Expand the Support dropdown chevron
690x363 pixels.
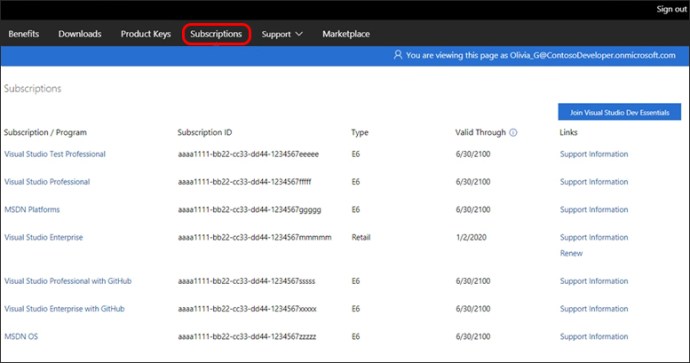click(x=299, y=34)
